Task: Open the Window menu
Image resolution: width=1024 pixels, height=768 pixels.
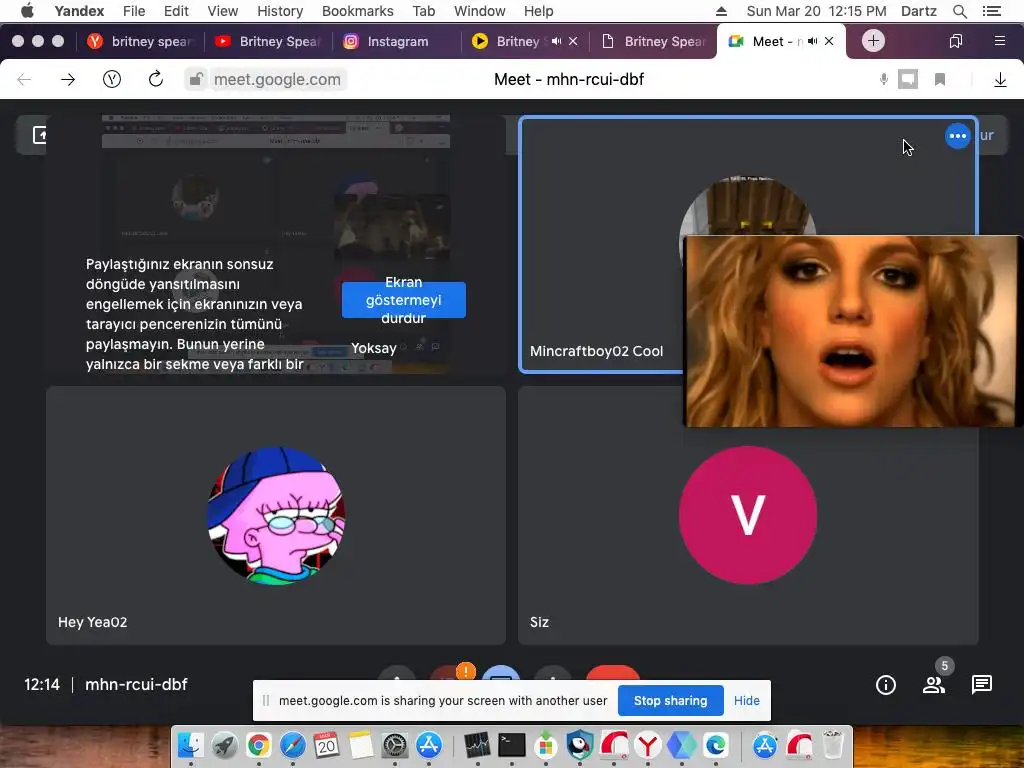Action: (x=479, y=11)
